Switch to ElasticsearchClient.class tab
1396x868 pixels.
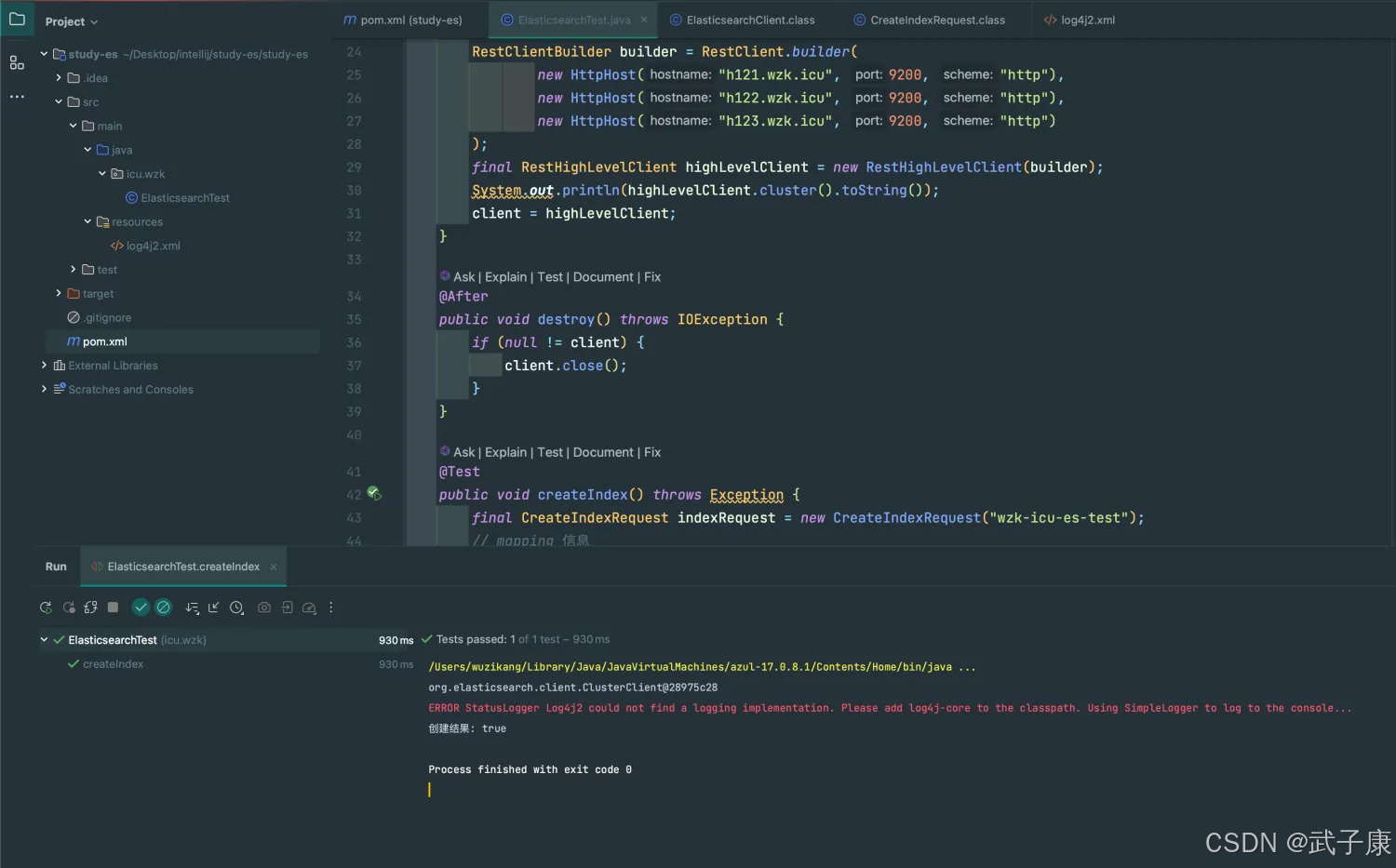coord(749,20)
